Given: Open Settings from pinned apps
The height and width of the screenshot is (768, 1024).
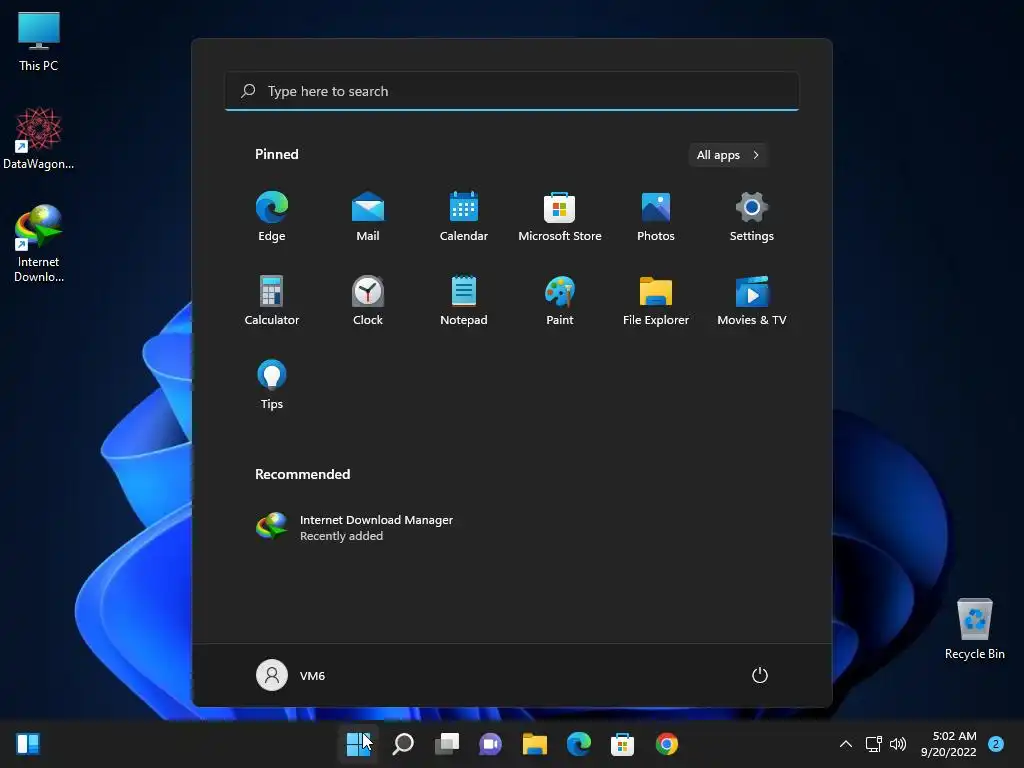Looking at the screenshot, I should 752,217.
